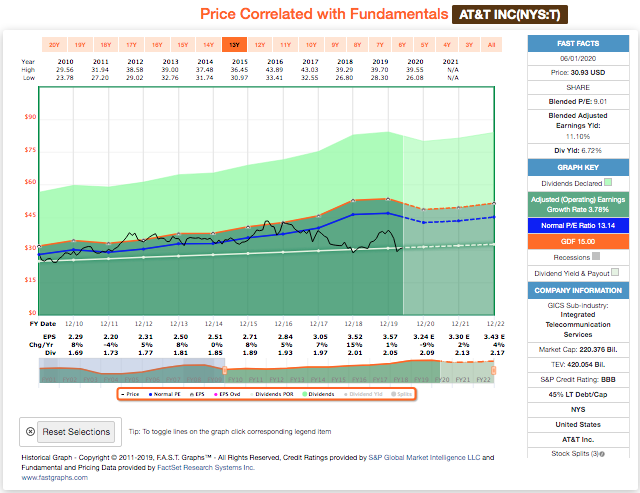Click the Adjusted Operating Earnings Growth Rate bar
Viewport: 640px width, 493px height.
pos(578,204)
